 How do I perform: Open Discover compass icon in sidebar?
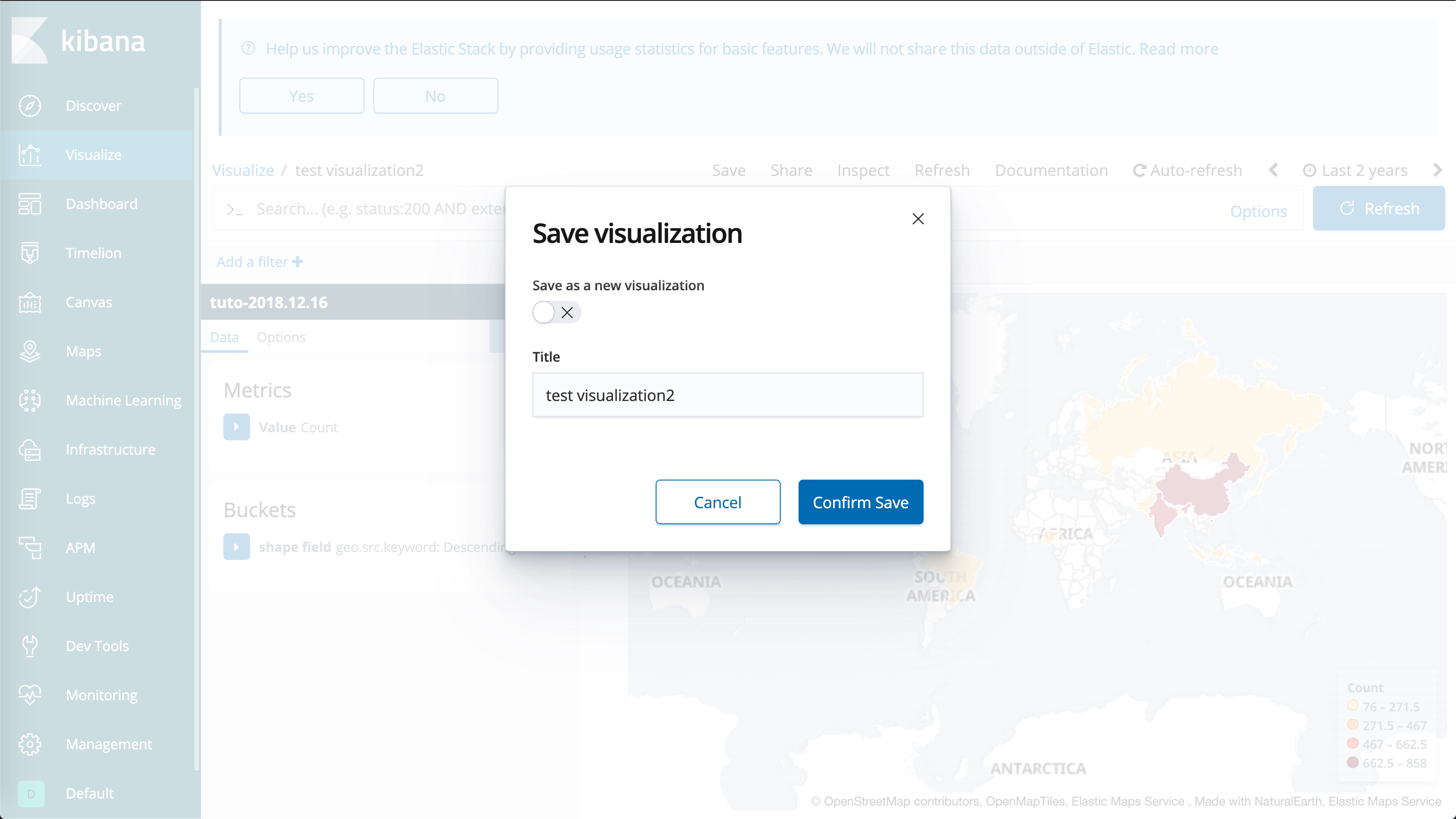(x=29, y=106)
